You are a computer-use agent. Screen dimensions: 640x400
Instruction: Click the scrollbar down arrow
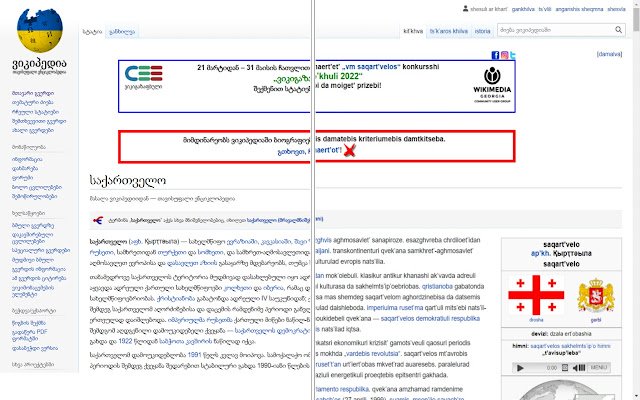pyautogui.click(x=636, y=397)
